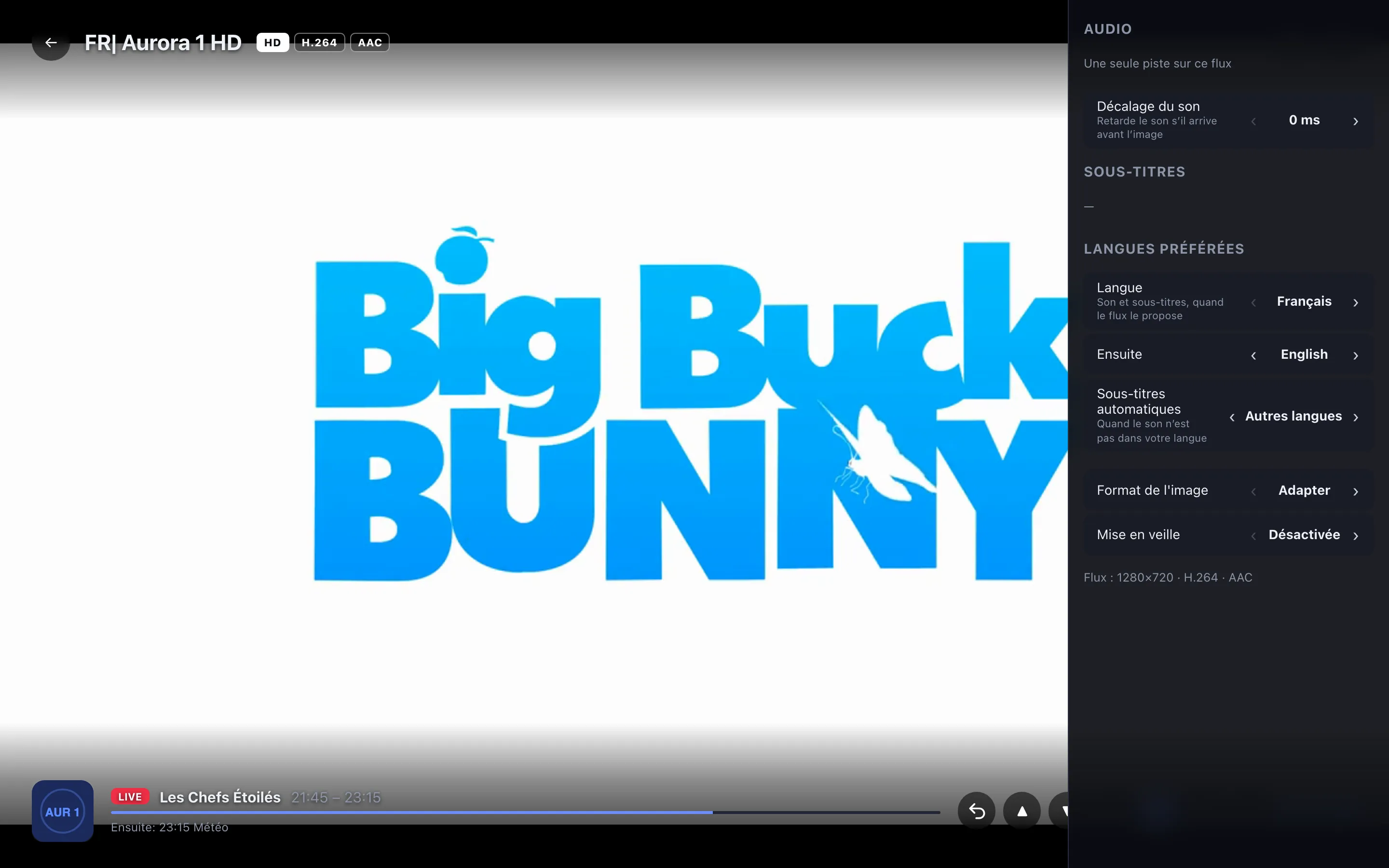
Task: Click the H.264 codec badge
Action: pos(320,42)
